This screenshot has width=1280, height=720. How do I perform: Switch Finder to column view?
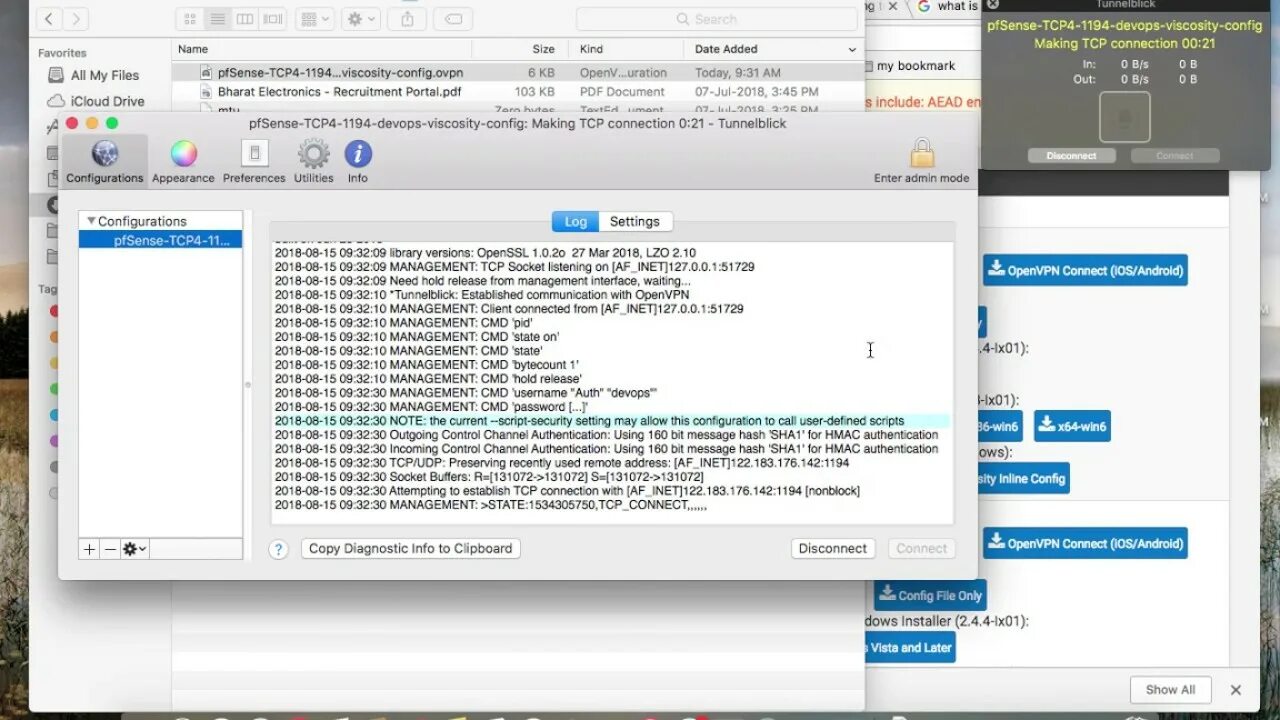[245, 19]
